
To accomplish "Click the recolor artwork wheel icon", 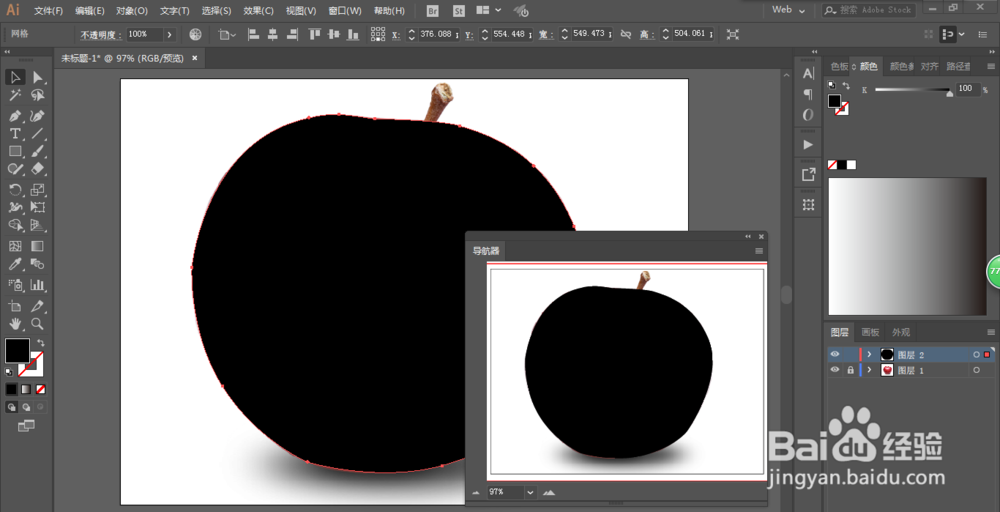I will coord(196,34).
